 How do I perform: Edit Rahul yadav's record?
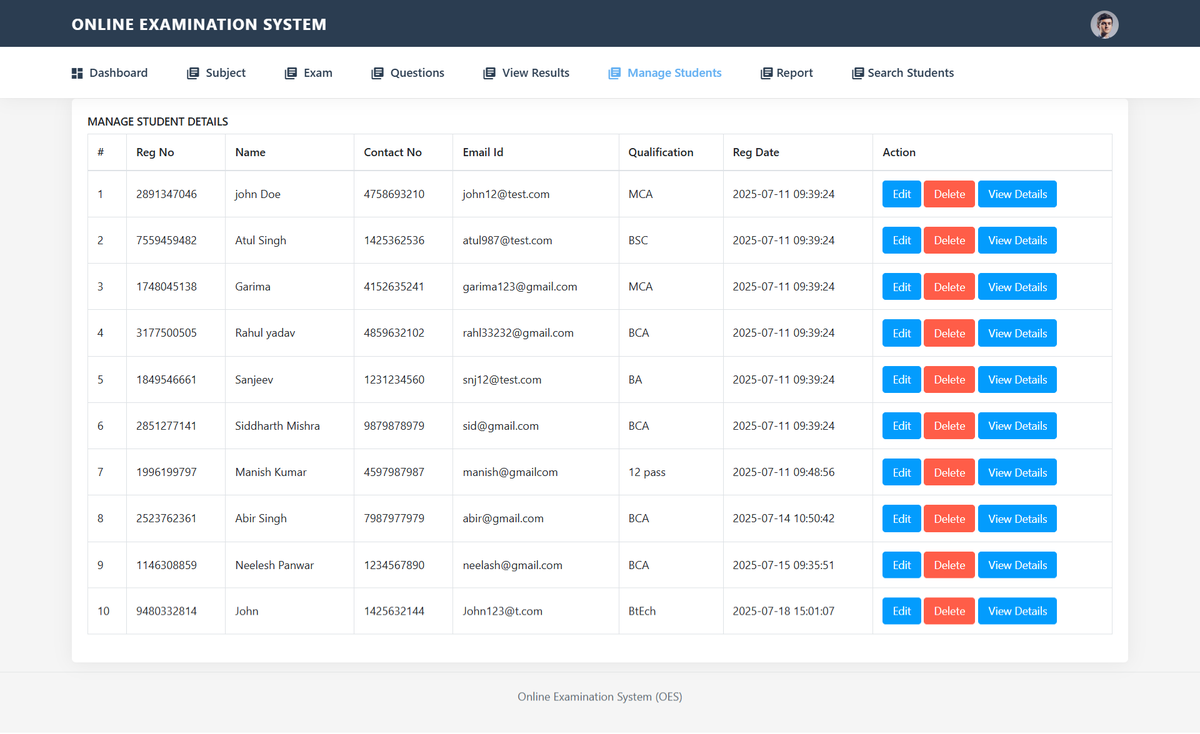coord(901,333)
